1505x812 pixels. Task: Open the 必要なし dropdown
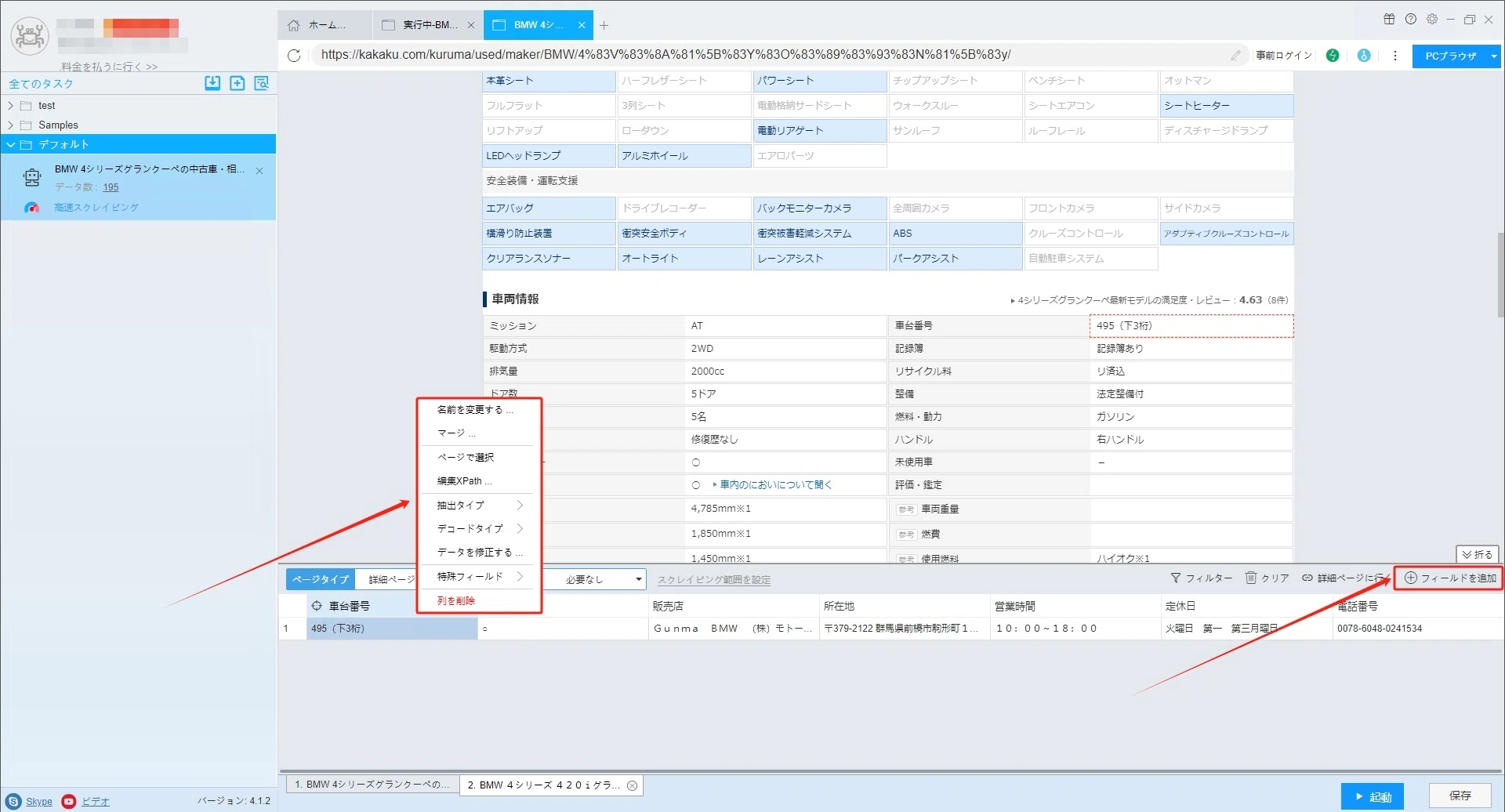[604, 579]
